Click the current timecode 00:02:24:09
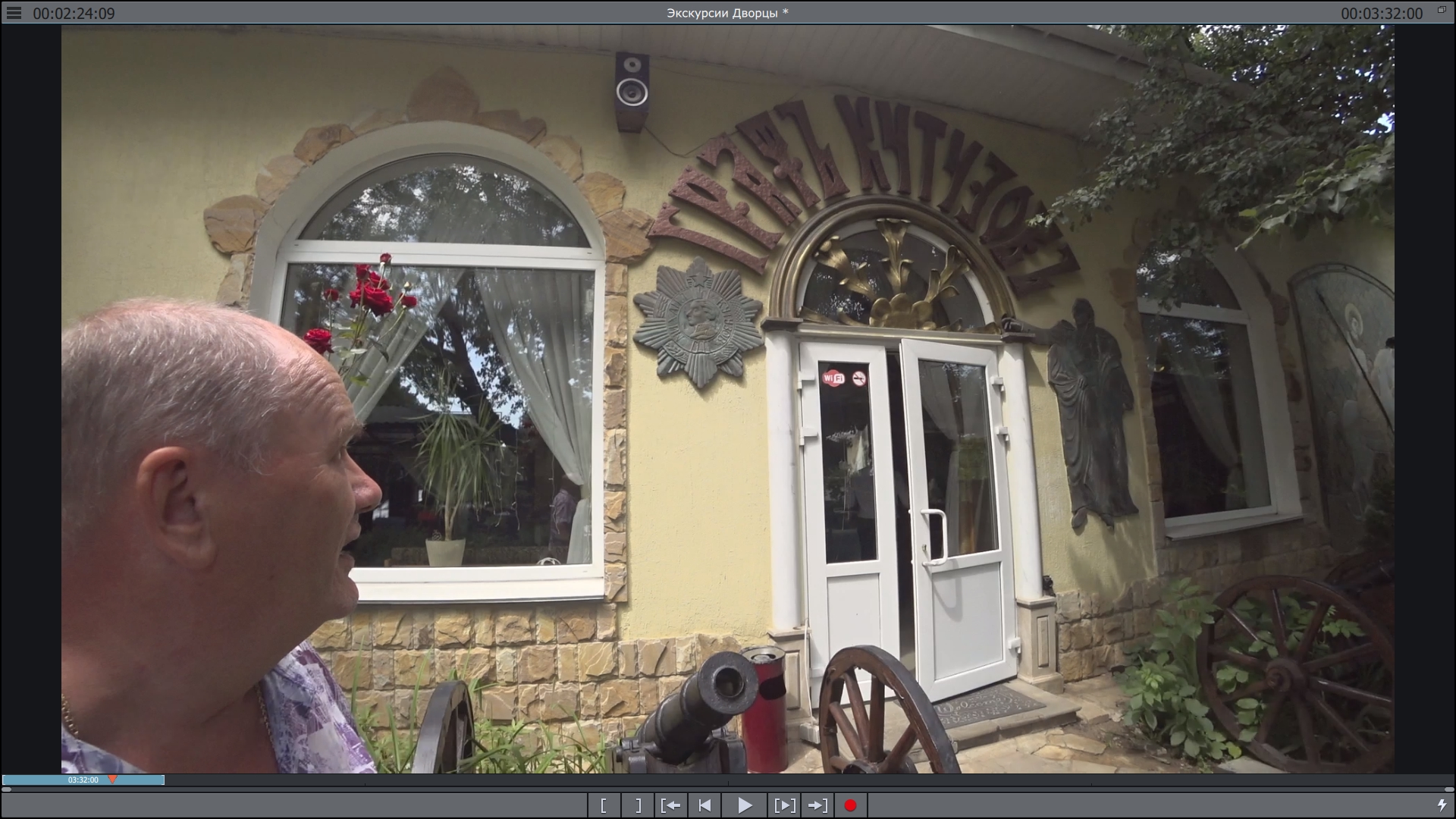The height and width of the screenshot is (819, 1456). [x=74, y=14]
